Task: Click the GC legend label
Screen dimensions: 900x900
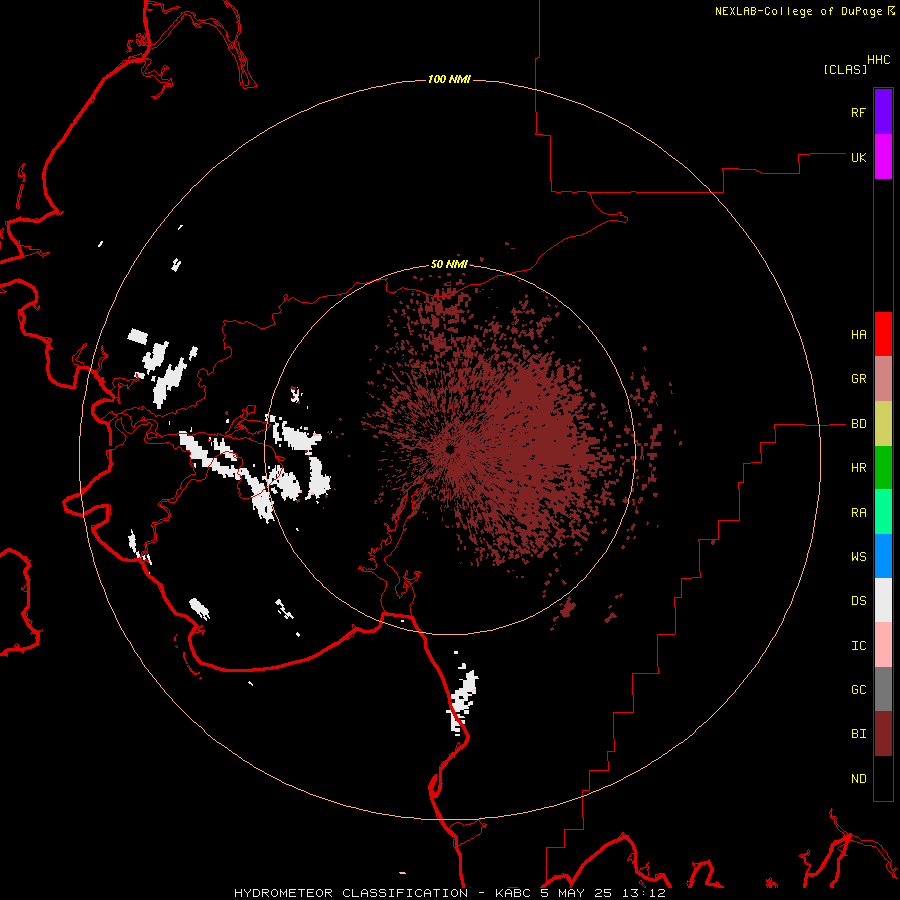Action: (x=858, y=689)
